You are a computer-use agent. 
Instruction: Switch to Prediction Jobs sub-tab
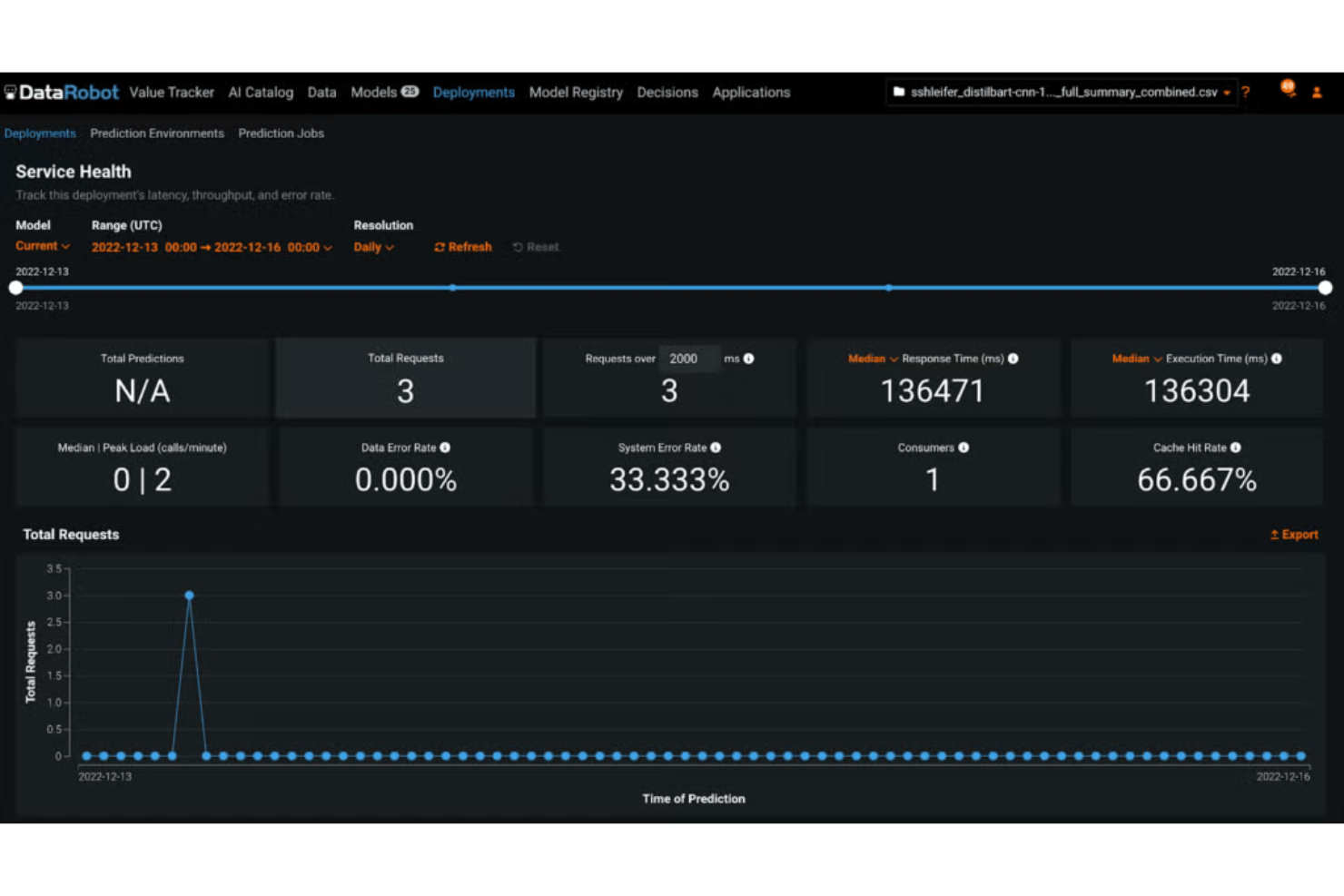coord(281,133)
